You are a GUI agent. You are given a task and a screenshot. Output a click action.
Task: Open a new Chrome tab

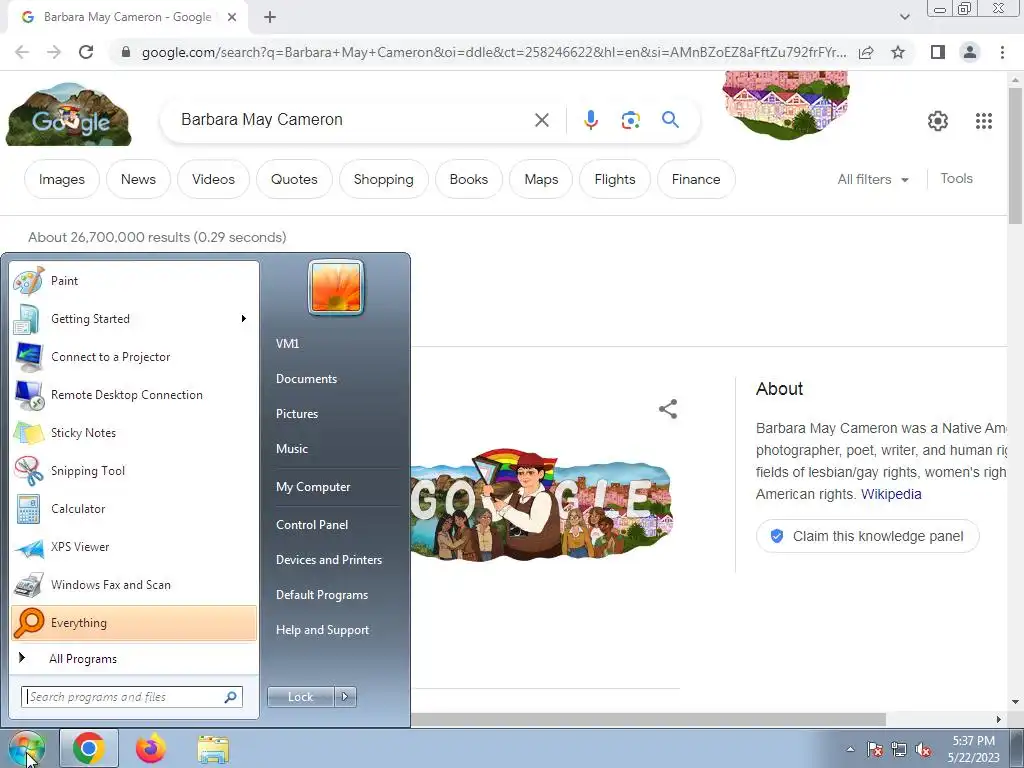click(270, 17)
